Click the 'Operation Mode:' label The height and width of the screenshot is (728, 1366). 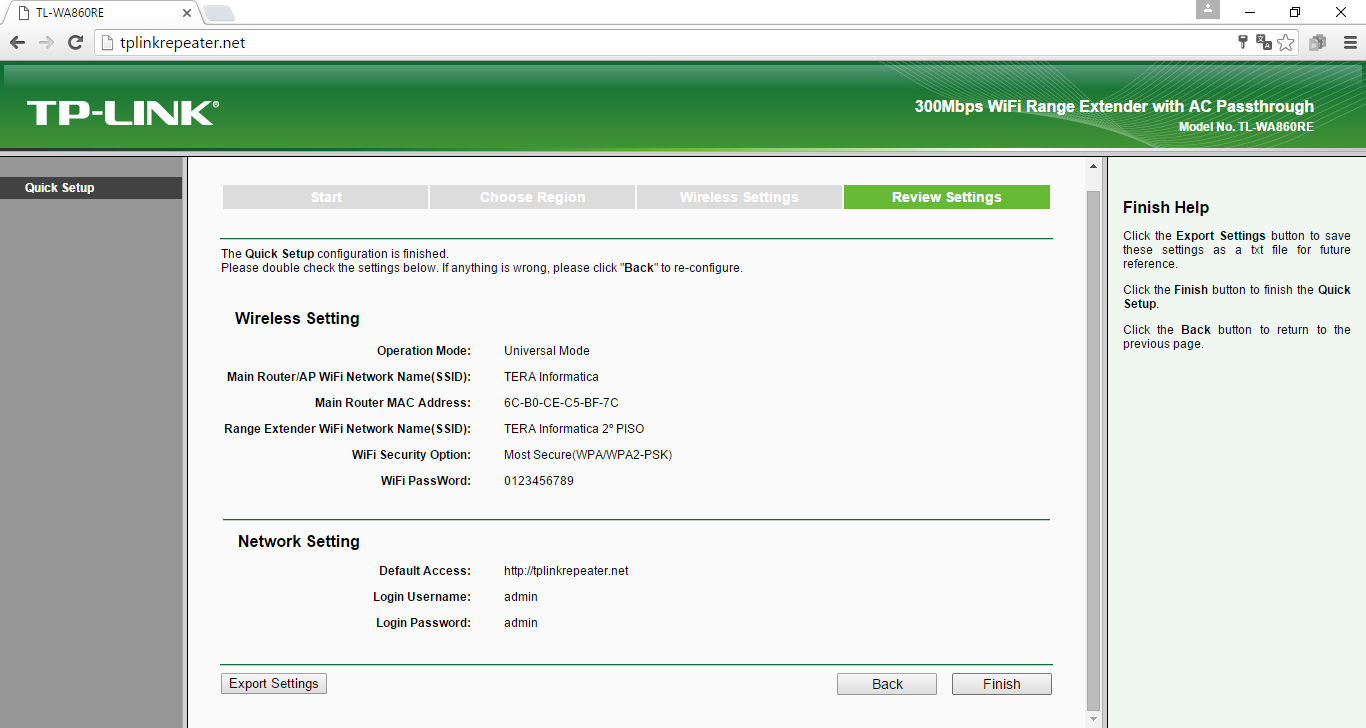tap(424, 351)
